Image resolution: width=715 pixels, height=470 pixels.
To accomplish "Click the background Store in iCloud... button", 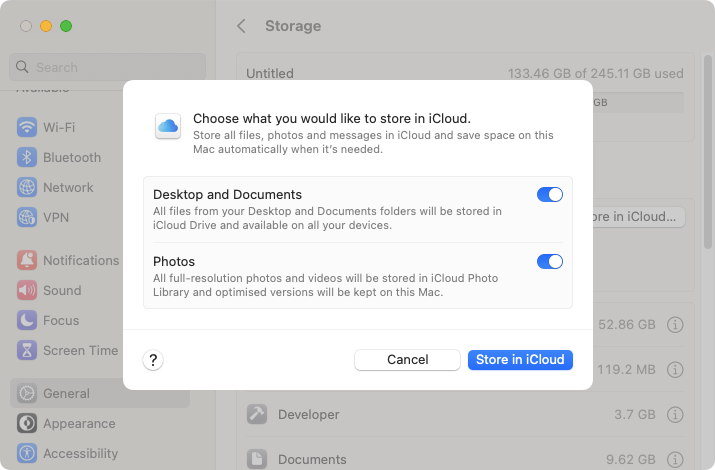I will 638,217.
